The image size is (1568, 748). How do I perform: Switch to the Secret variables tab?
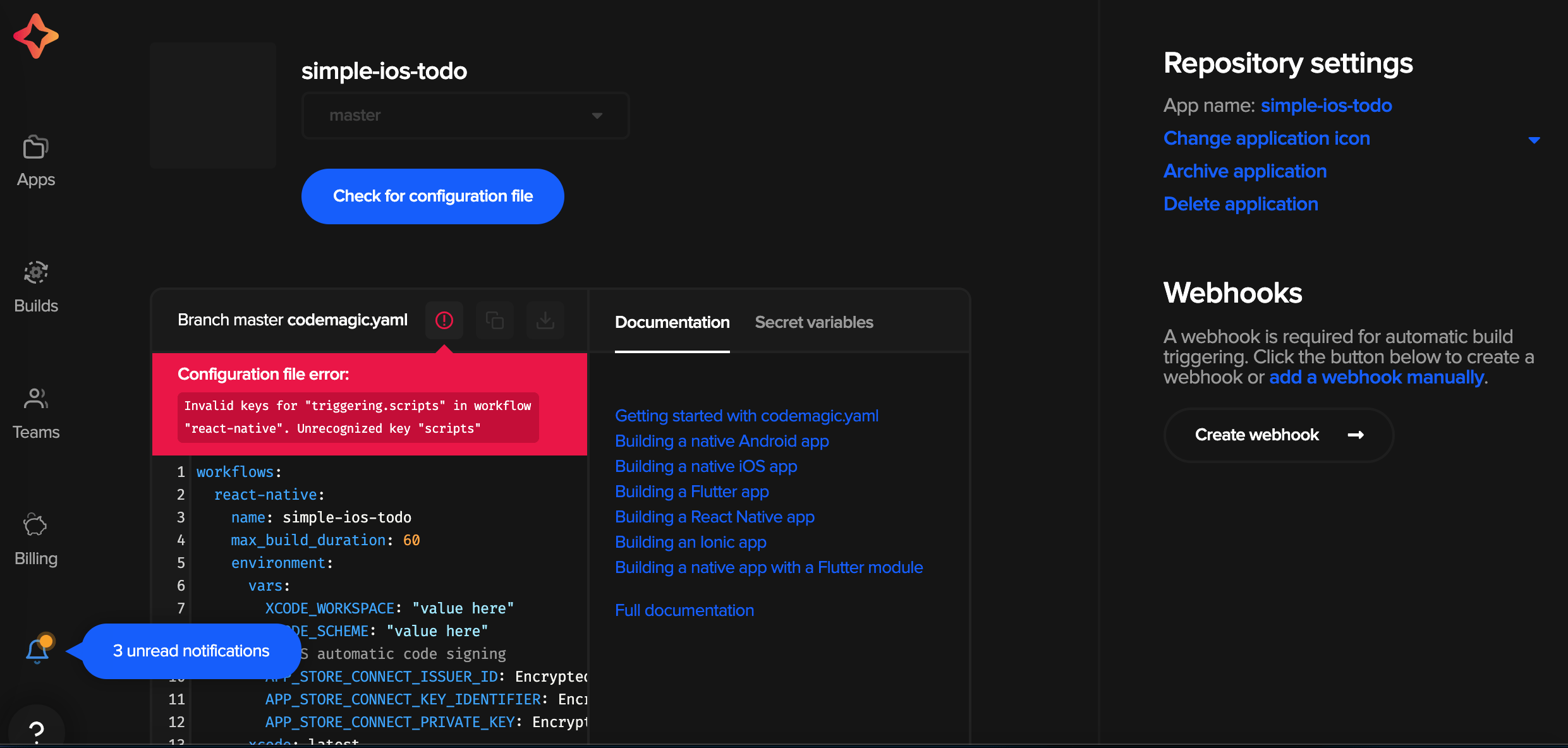coord(814,322)
